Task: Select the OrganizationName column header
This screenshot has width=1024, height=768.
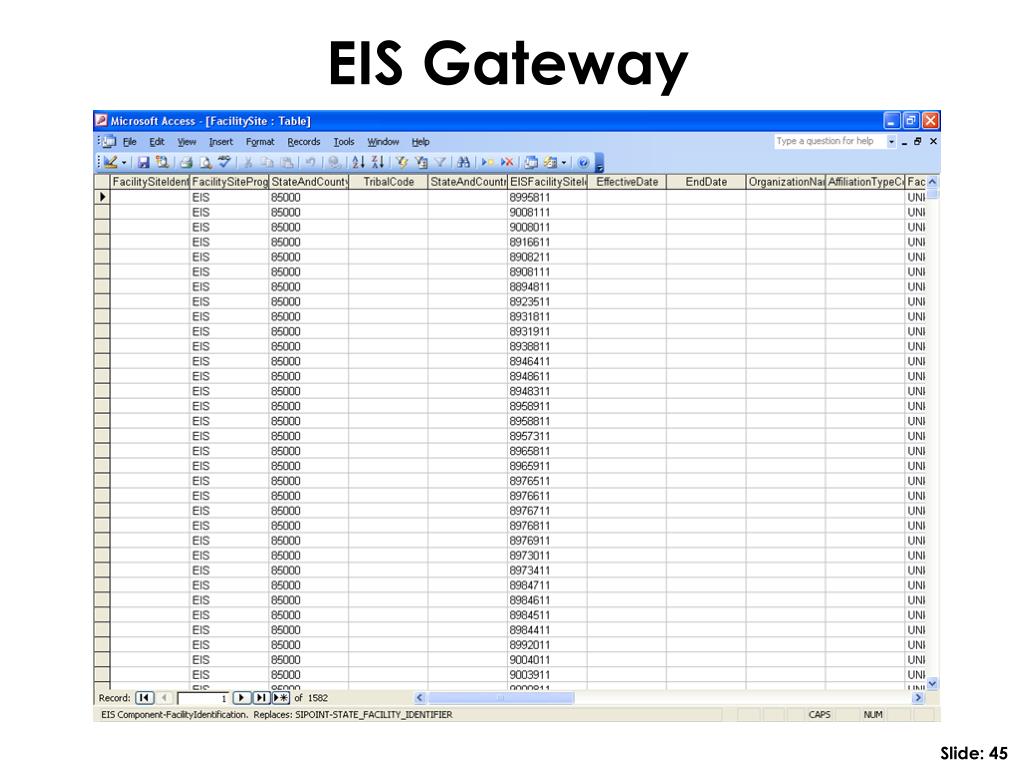Action: (x=786, y=182)
